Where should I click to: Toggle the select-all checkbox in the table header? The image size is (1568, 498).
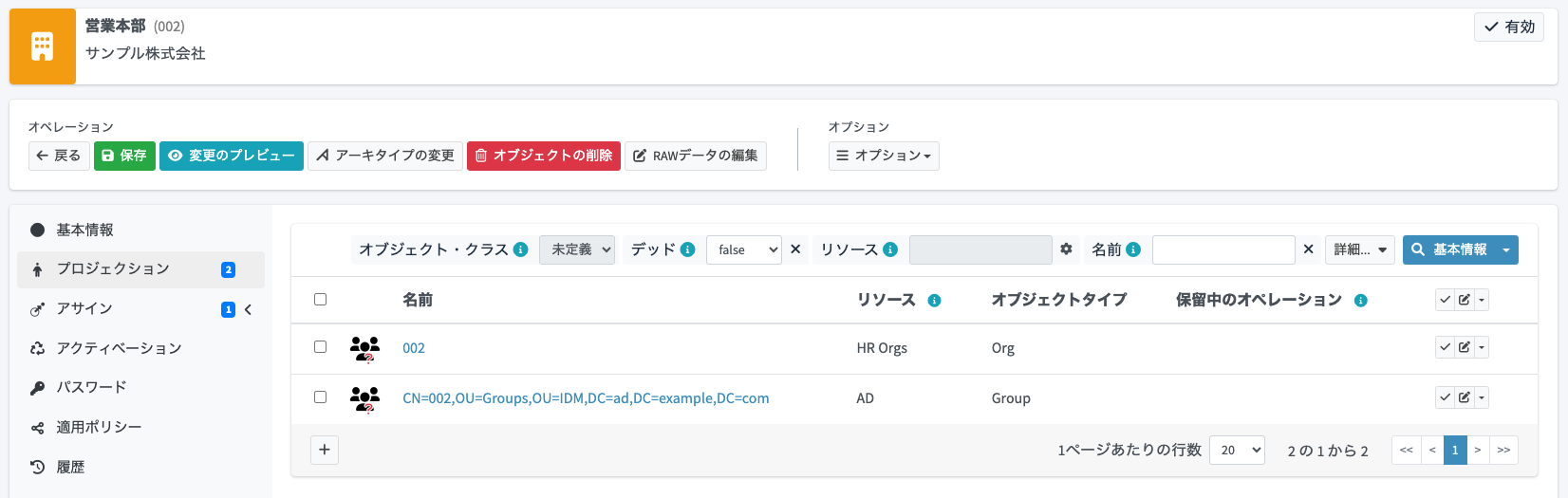(320, 300)
